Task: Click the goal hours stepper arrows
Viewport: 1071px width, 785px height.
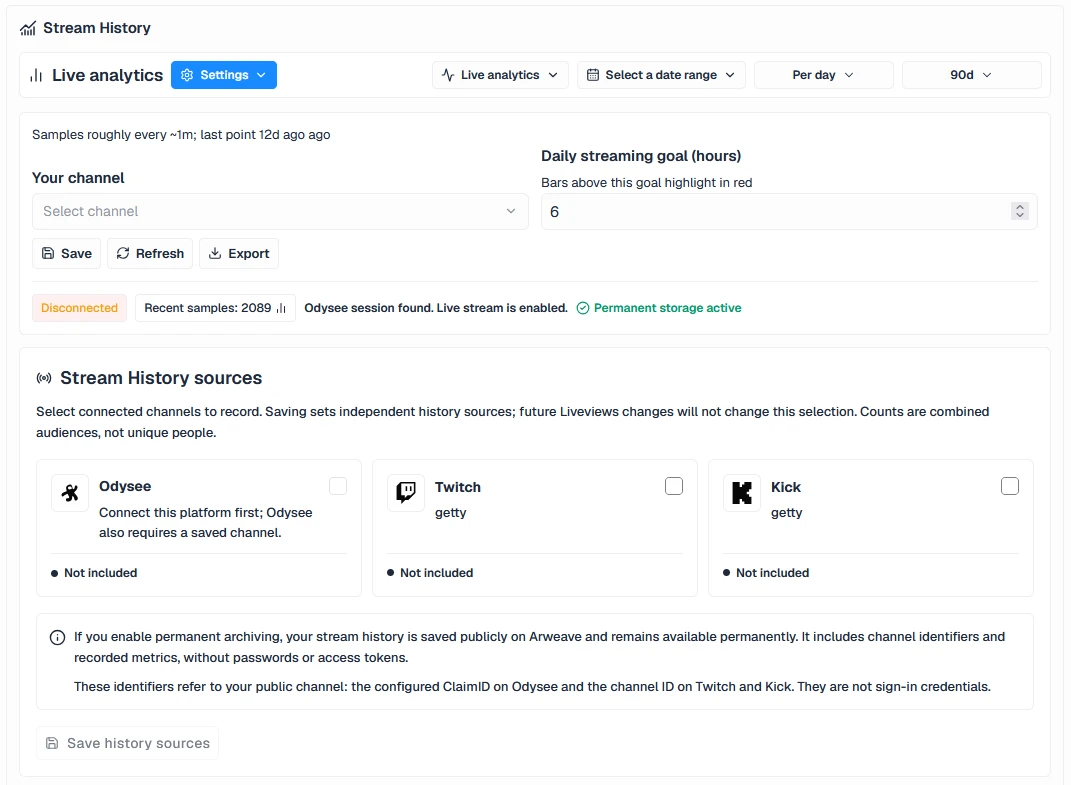Action: pos(1020,212)
